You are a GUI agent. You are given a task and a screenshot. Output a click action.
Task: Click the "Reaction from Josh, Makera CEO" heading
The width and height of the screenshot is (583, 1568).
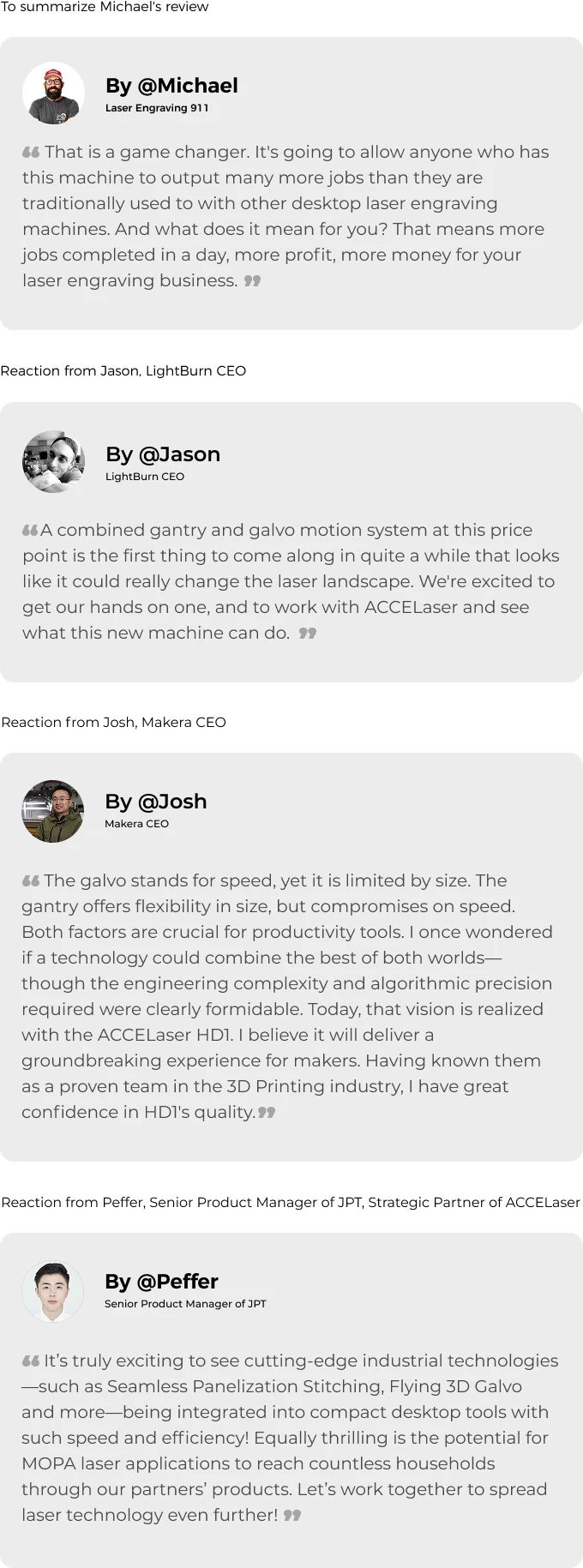[x=113, y=723]
